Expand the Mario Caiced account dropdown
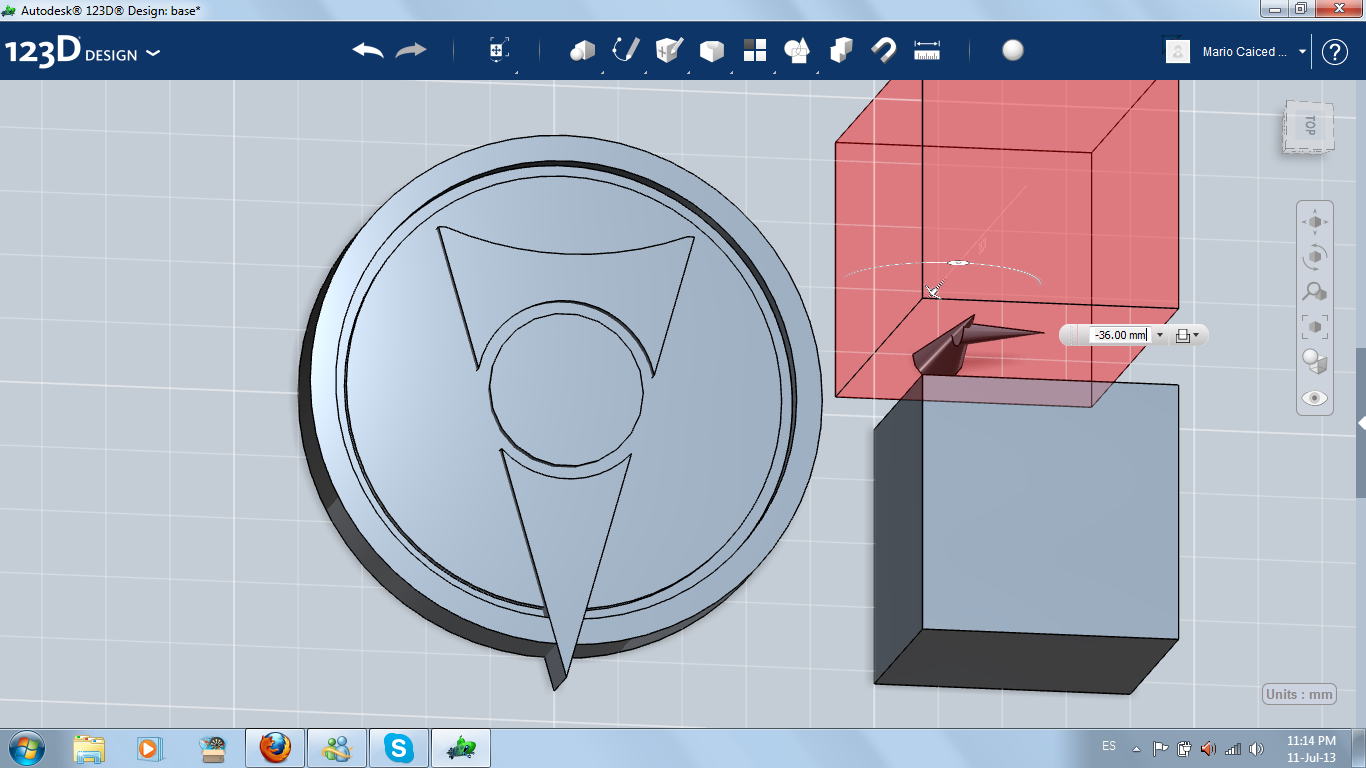Viewport: 1366px width, 768px height. click(x=1302, y=52)
